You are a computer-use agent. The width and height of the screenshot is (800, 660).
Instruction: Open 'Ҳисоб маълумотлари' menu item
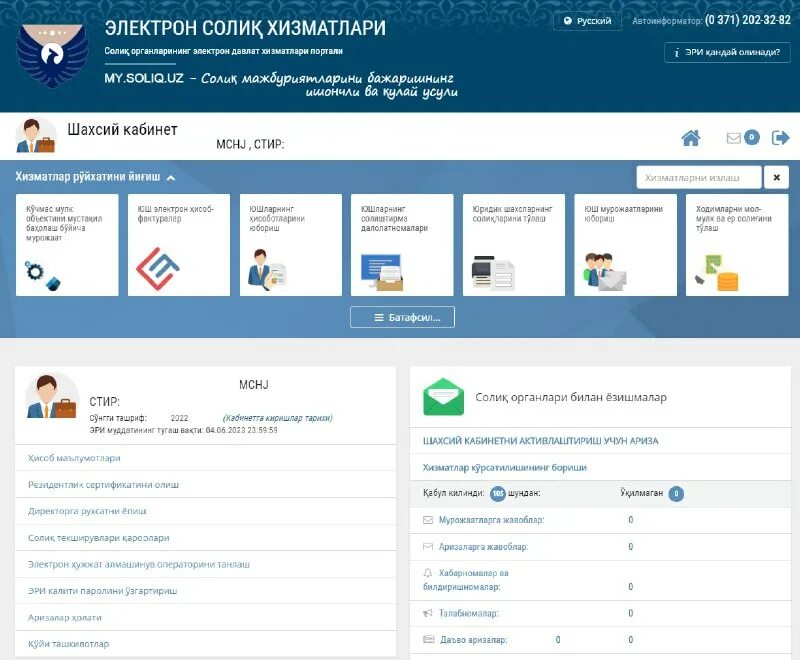[x=206, y=458]
